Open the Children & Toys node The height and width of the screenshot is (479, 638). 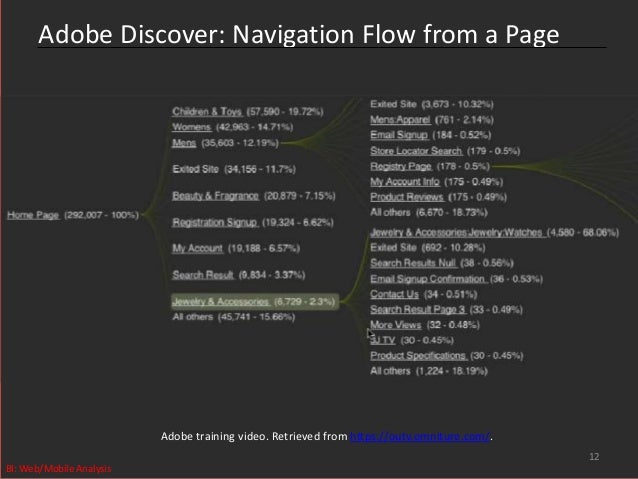pyautogui.click(x=207, y=112)
